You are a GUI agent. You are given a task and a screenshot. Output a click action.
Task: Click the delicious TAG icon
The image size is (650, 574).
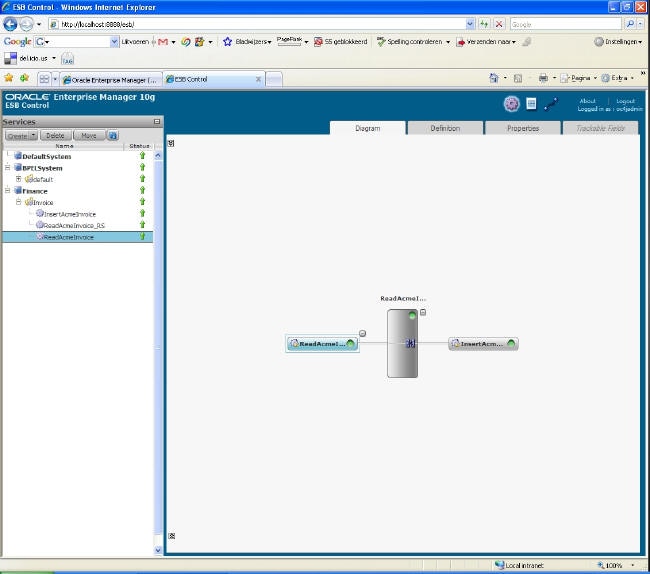coord(68,59)
